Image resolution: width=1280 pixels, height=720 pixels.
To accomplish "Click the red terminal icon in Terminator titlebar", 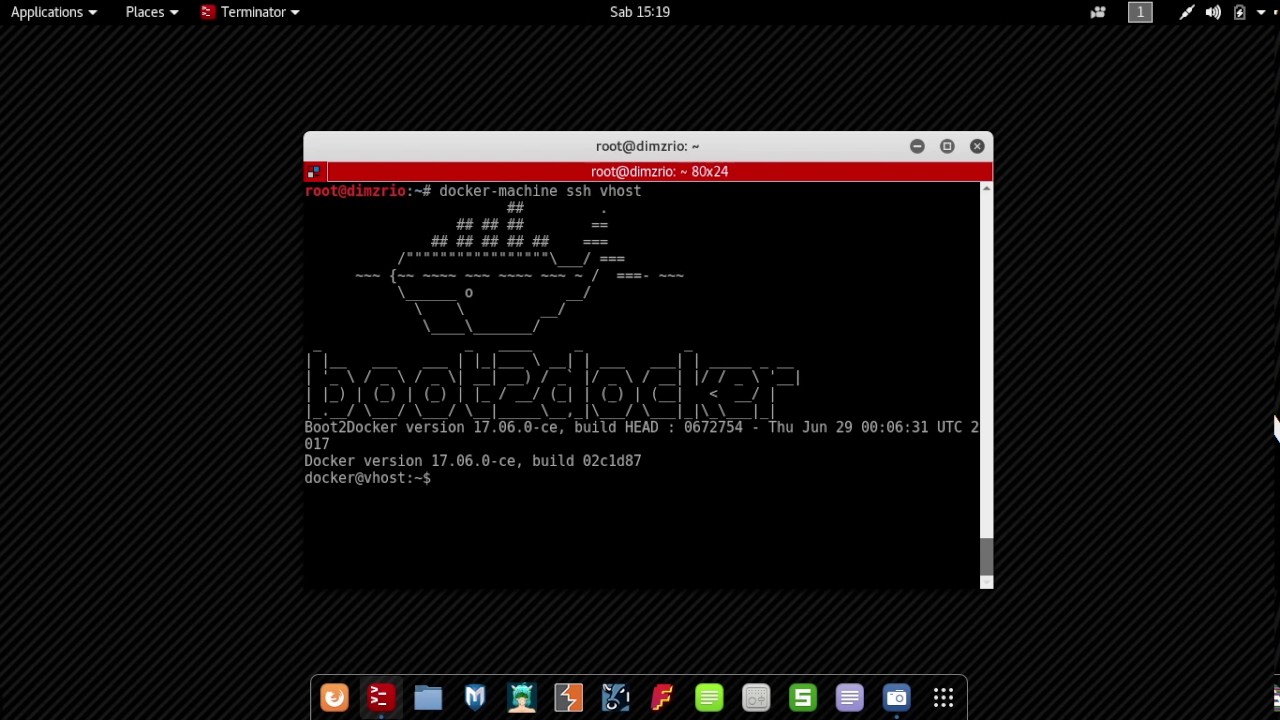I will click(x=314, y=172).
